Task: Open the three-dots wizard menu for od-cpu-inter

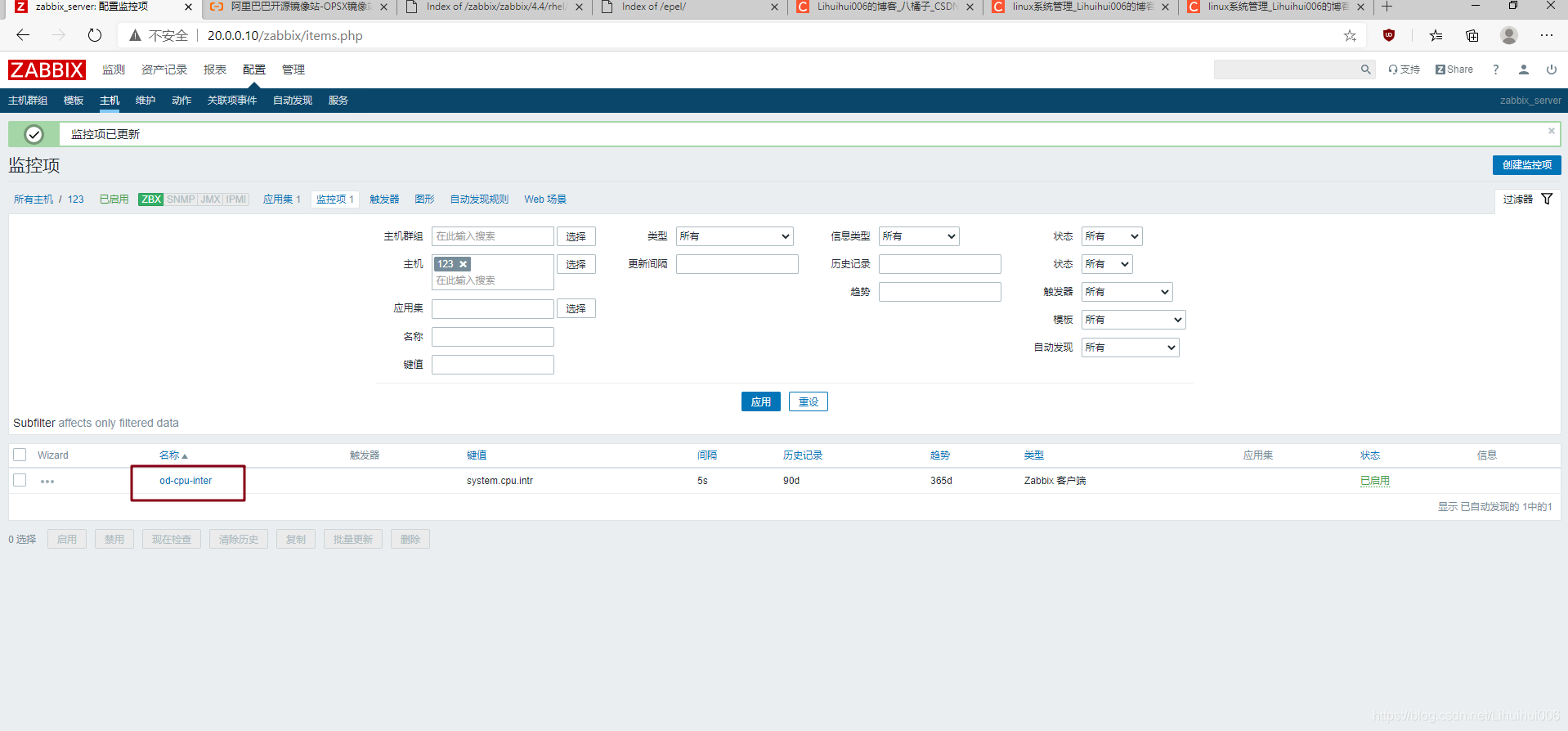Action: pos(47,482)
